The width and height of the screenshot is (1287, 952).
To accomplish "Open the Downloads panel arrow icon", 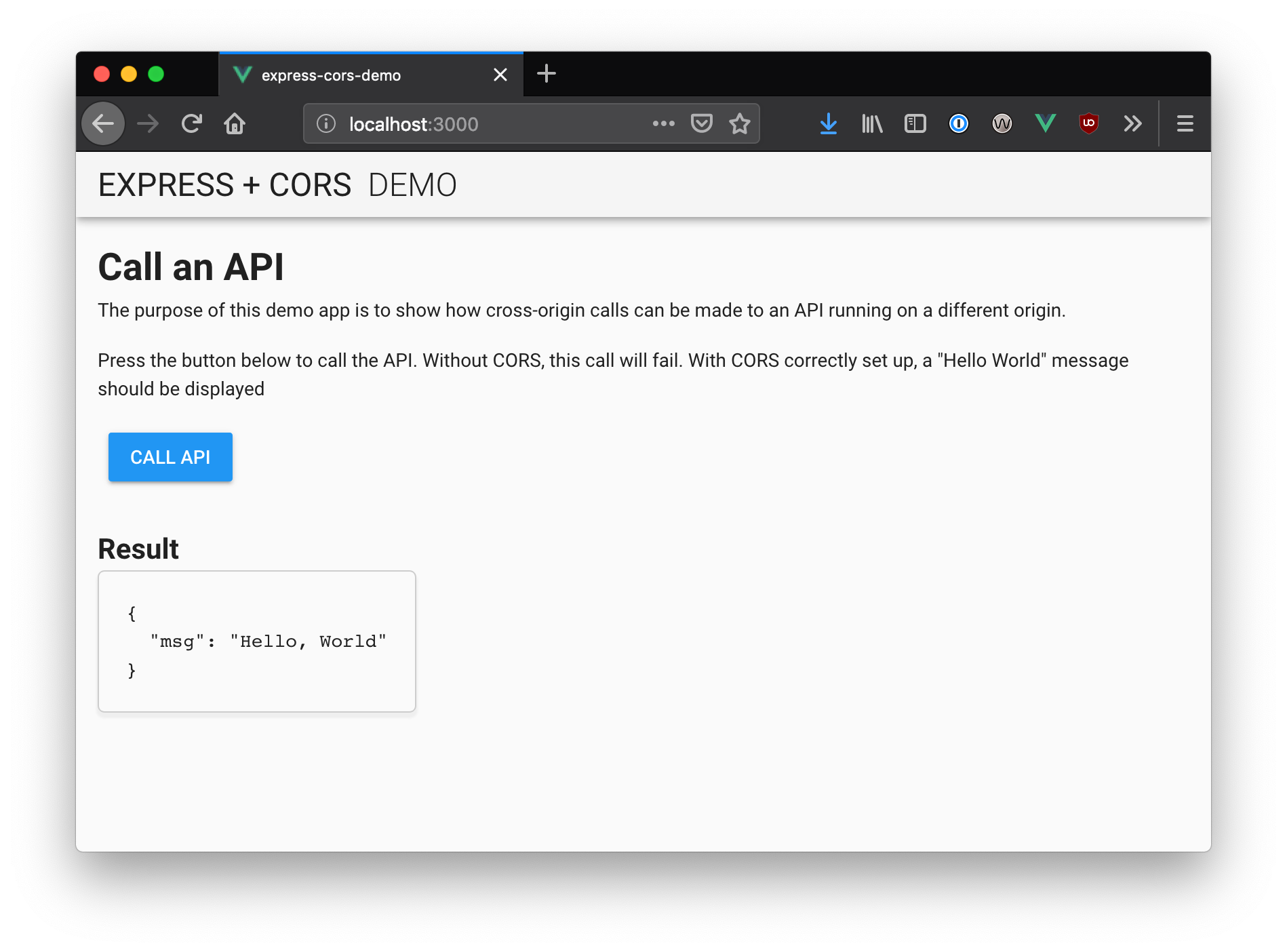I will point(828,124).
